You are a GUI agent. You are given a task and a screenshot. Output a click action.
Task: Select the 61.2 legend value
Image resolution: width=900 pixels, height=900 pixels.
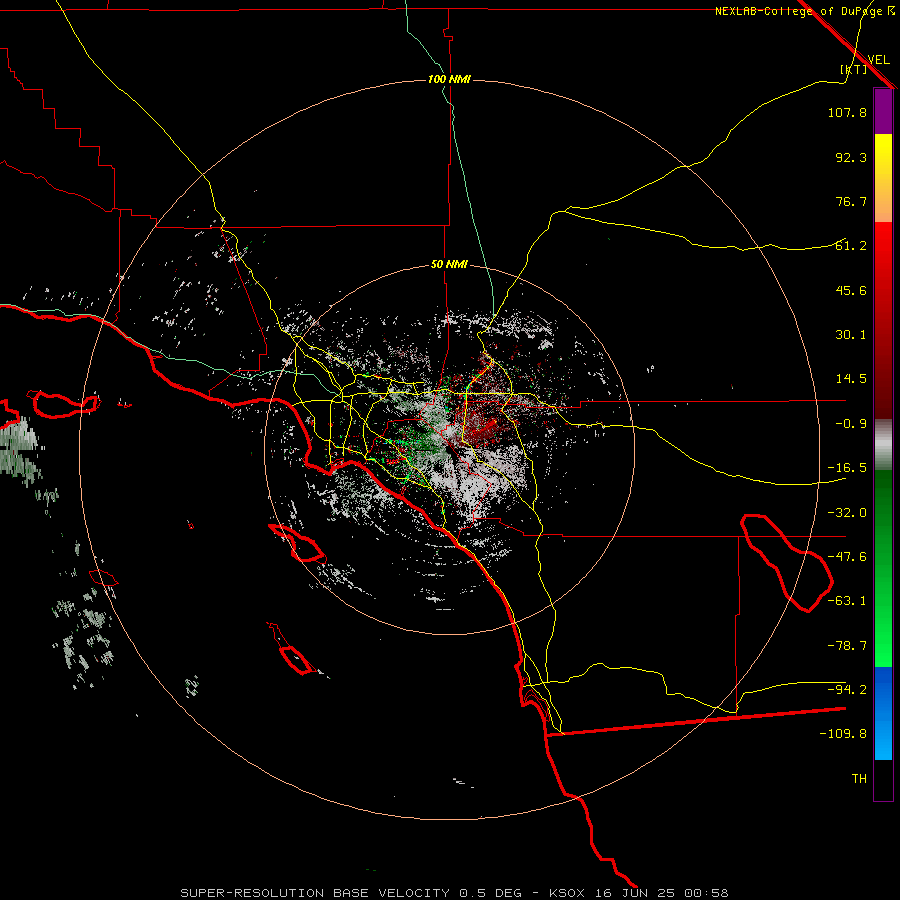click(x=851, y=246)
